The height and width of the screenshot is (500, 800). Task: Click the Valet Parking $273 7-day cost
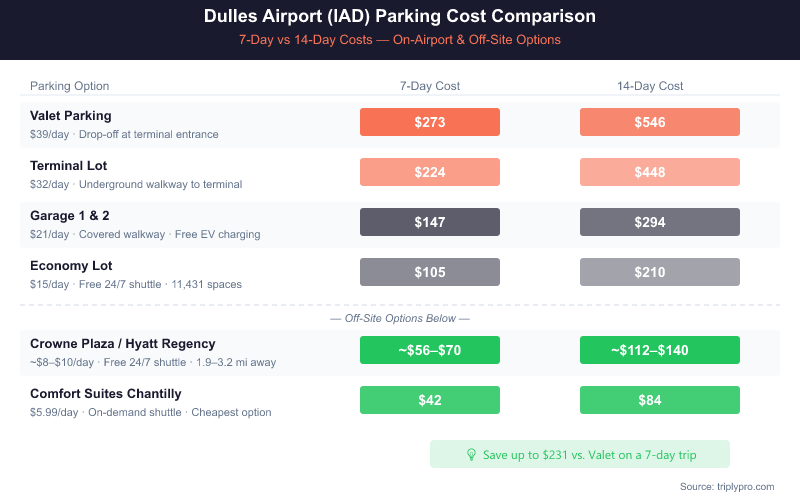click(430, 122)
